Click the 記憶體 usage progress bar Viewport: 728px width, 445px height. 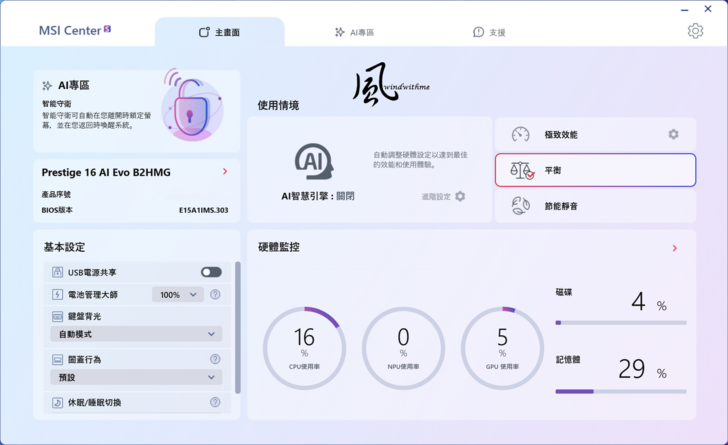(x=621, y=392)
